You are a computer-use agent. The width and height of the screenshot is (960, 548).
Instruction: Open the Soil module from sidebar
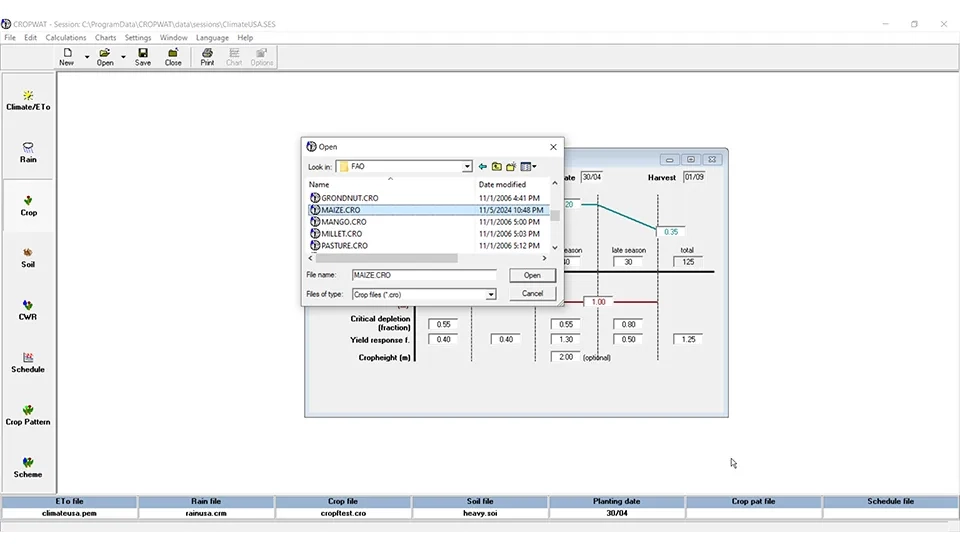coord(28,257)
